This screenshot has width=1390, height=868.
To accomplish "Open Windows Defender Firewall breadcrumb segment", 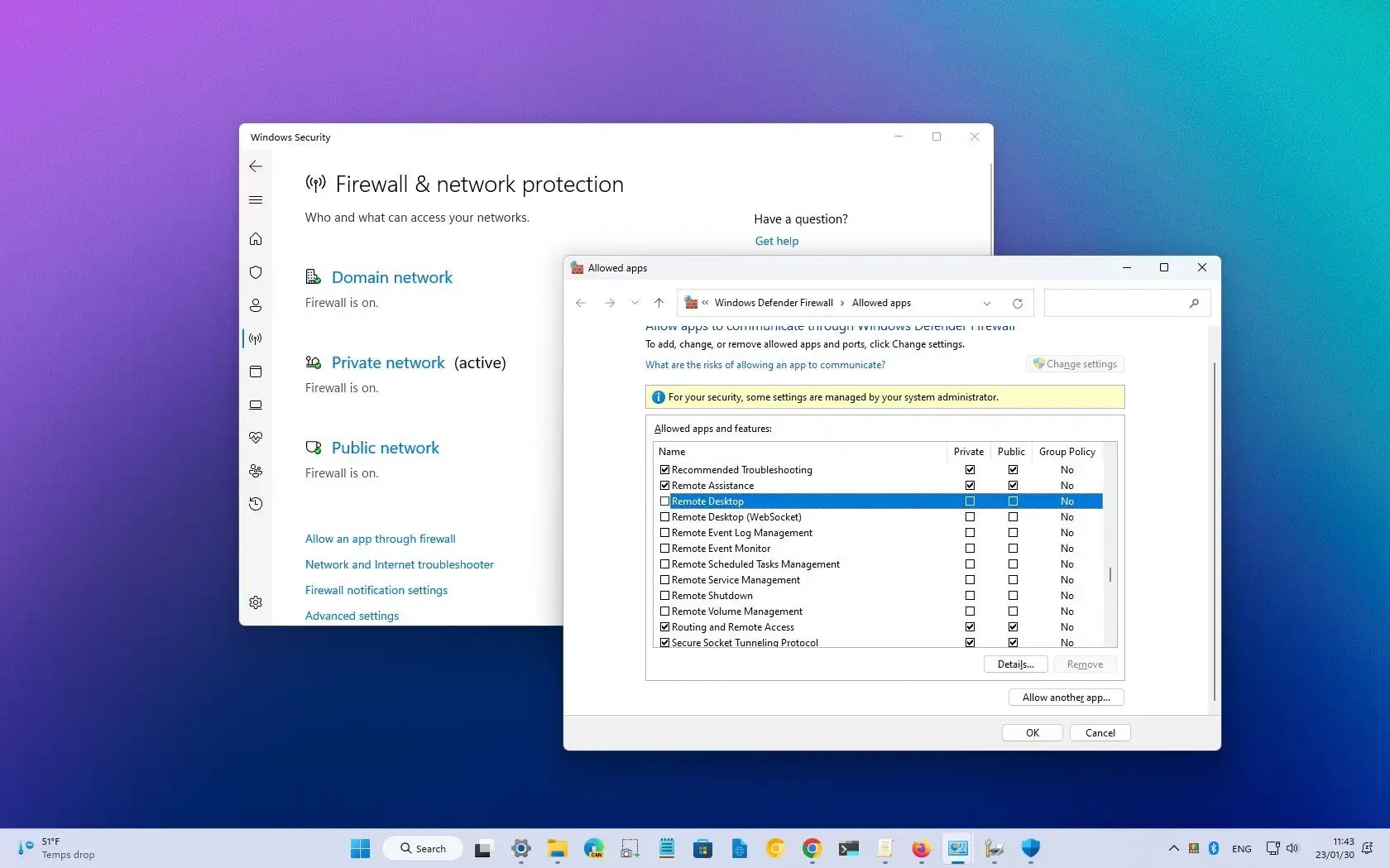I will [774, 303].
